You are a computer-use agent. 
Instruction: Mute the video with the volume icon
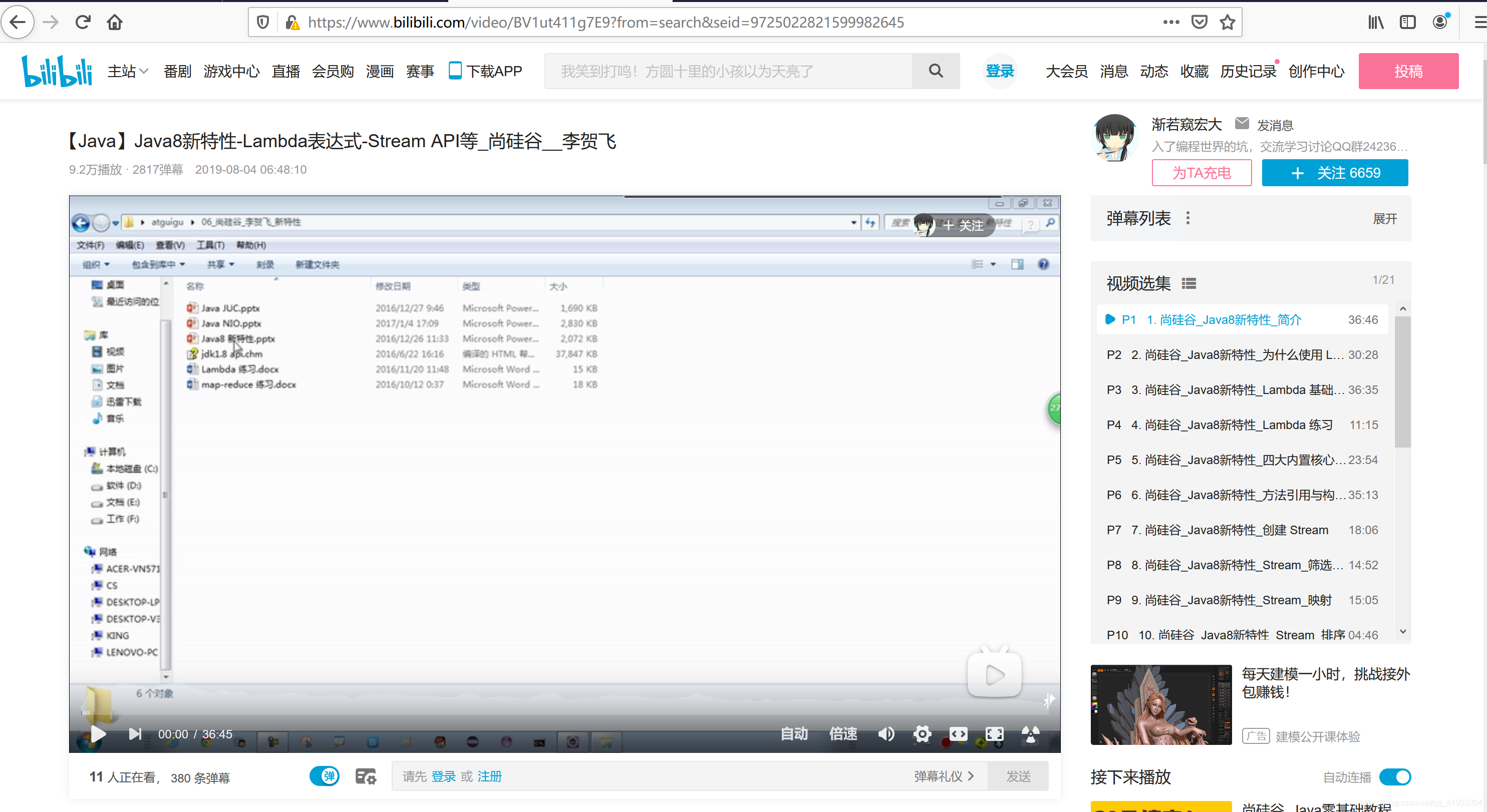click(x=885, y=733)
